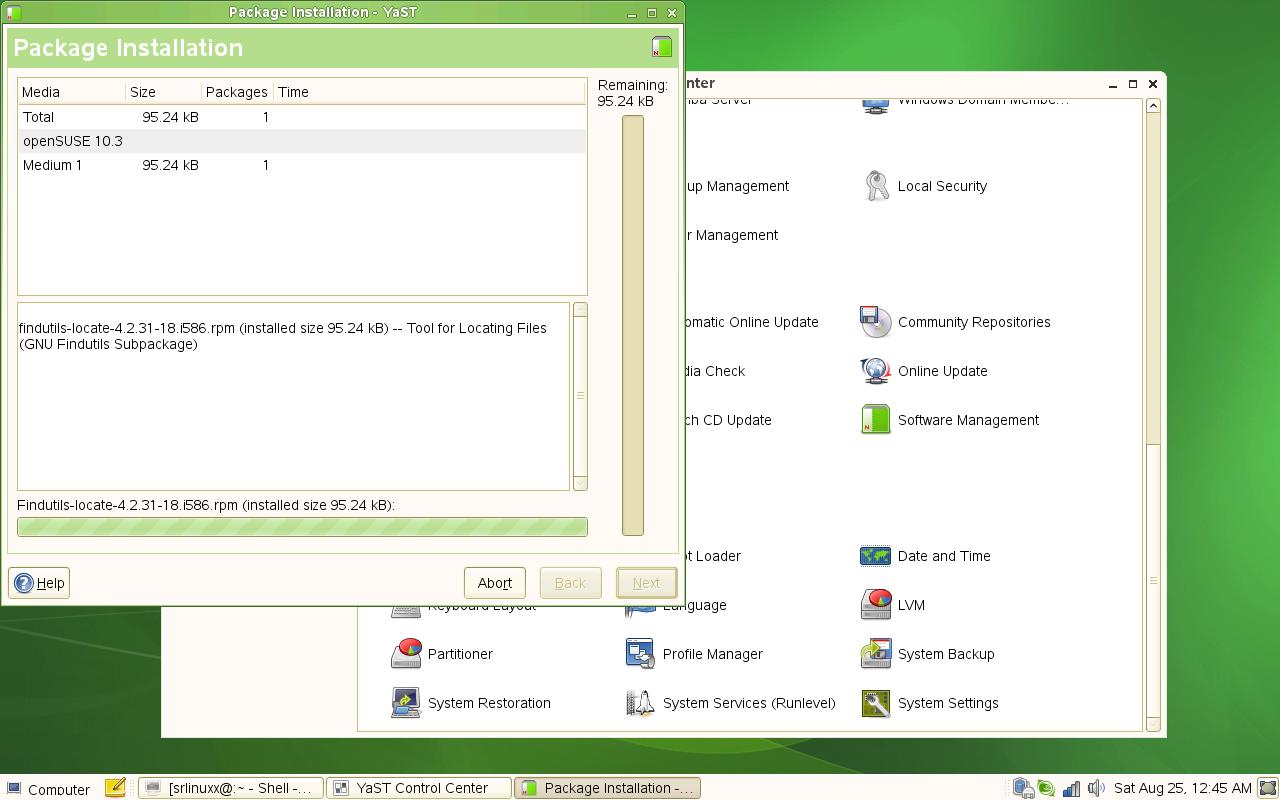Select the openSUSE 10.3 row
Screen dimensions: 1280x800
click(x=302, y=141)
